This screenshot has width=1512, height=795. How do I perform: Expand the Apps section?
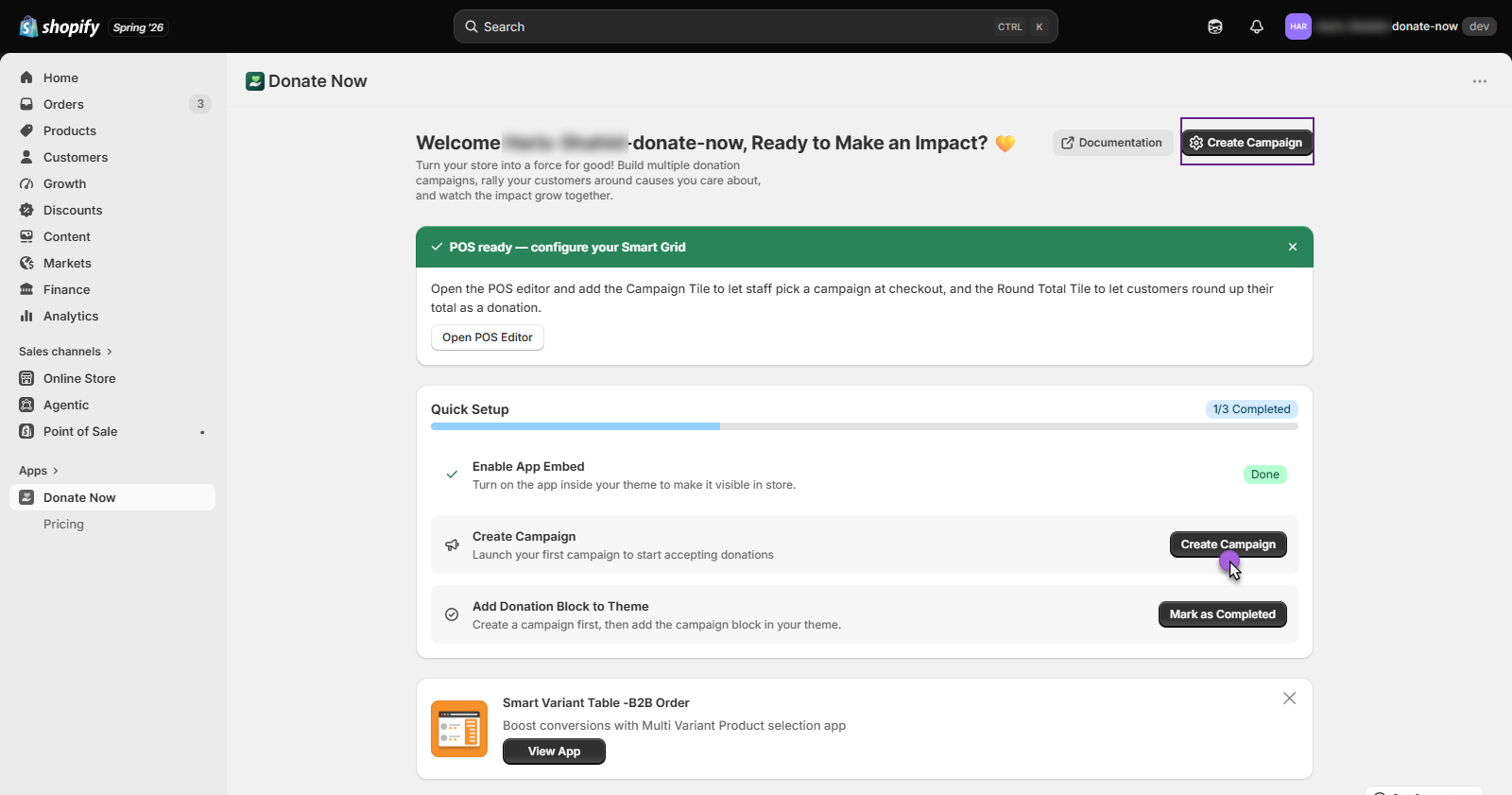coord(39,471)
